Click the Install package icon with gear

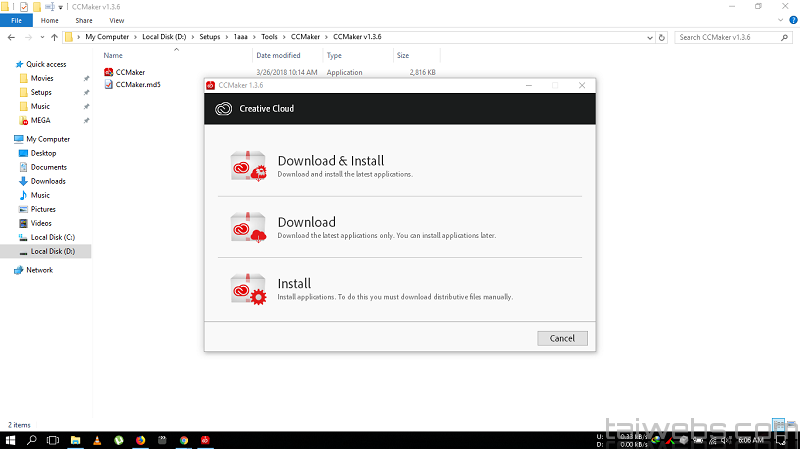point(248,288)
